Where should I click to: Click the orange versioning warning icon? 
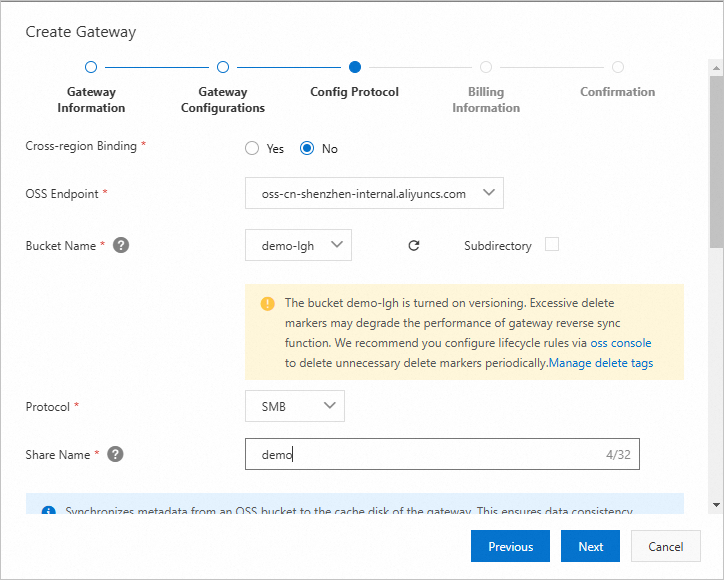(267, 303)
